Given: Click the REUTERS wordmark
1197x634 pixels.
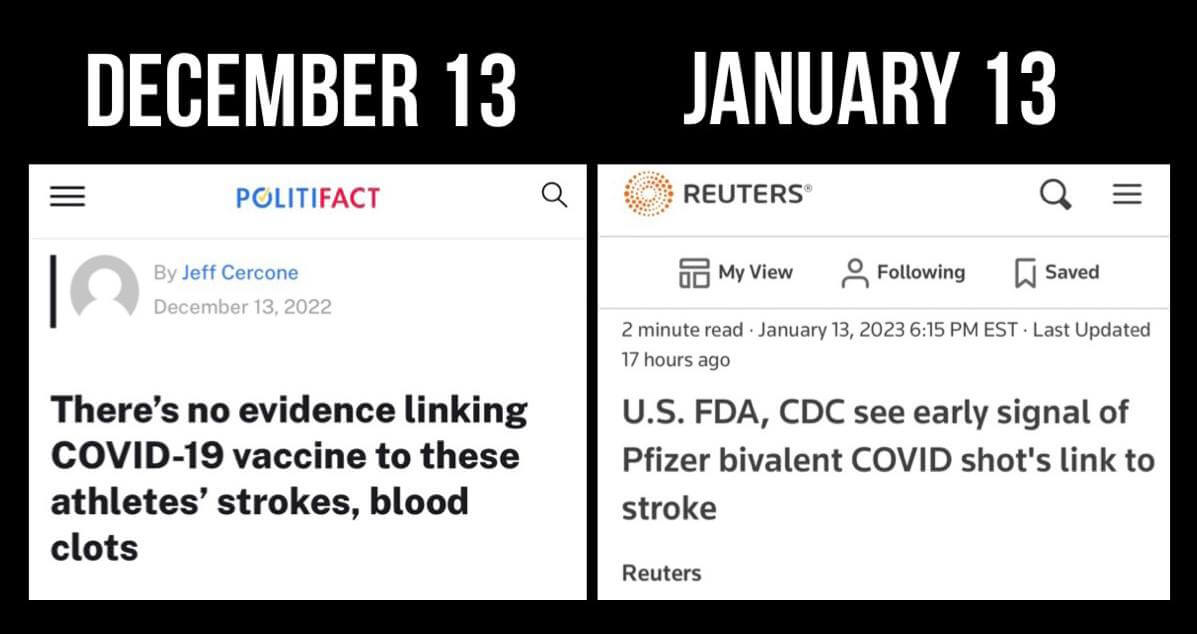Looking at the screenshot, I should [747, 194].
